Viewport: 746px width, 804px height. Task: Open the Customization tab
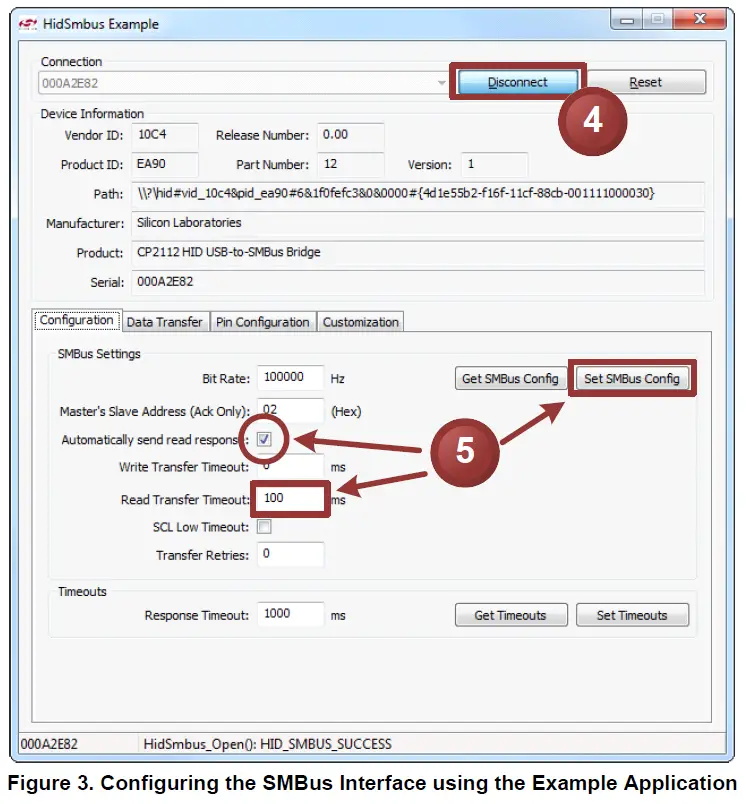[360, 322]
